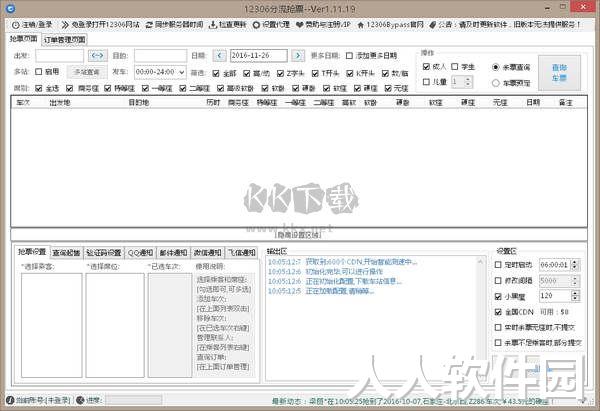Toggle the 二等座 second class seat checkbox
600x411 pixels.
(x=183, y=88)
